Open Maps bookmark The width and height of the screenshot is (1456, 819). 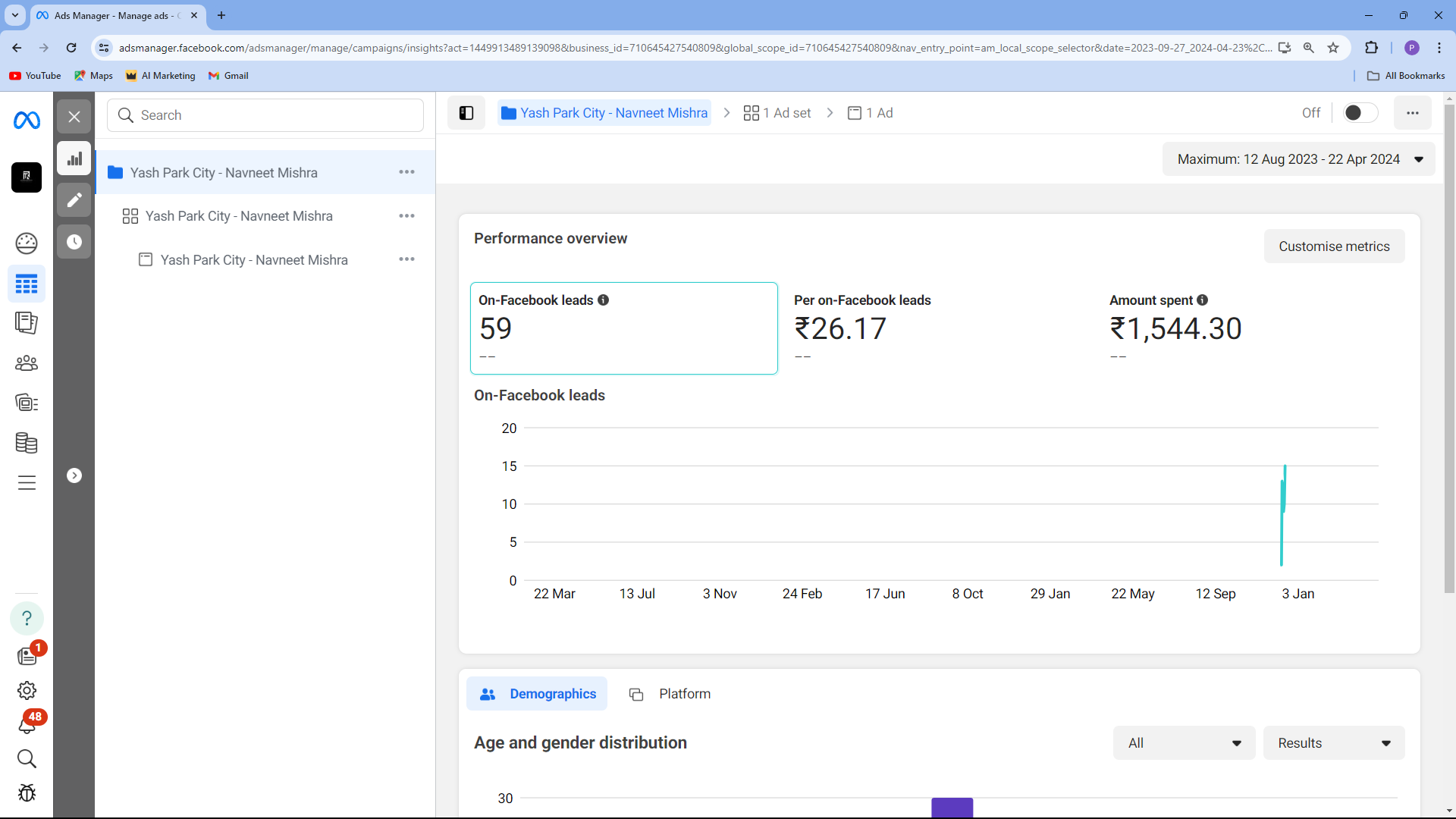(x=94, y=76)
